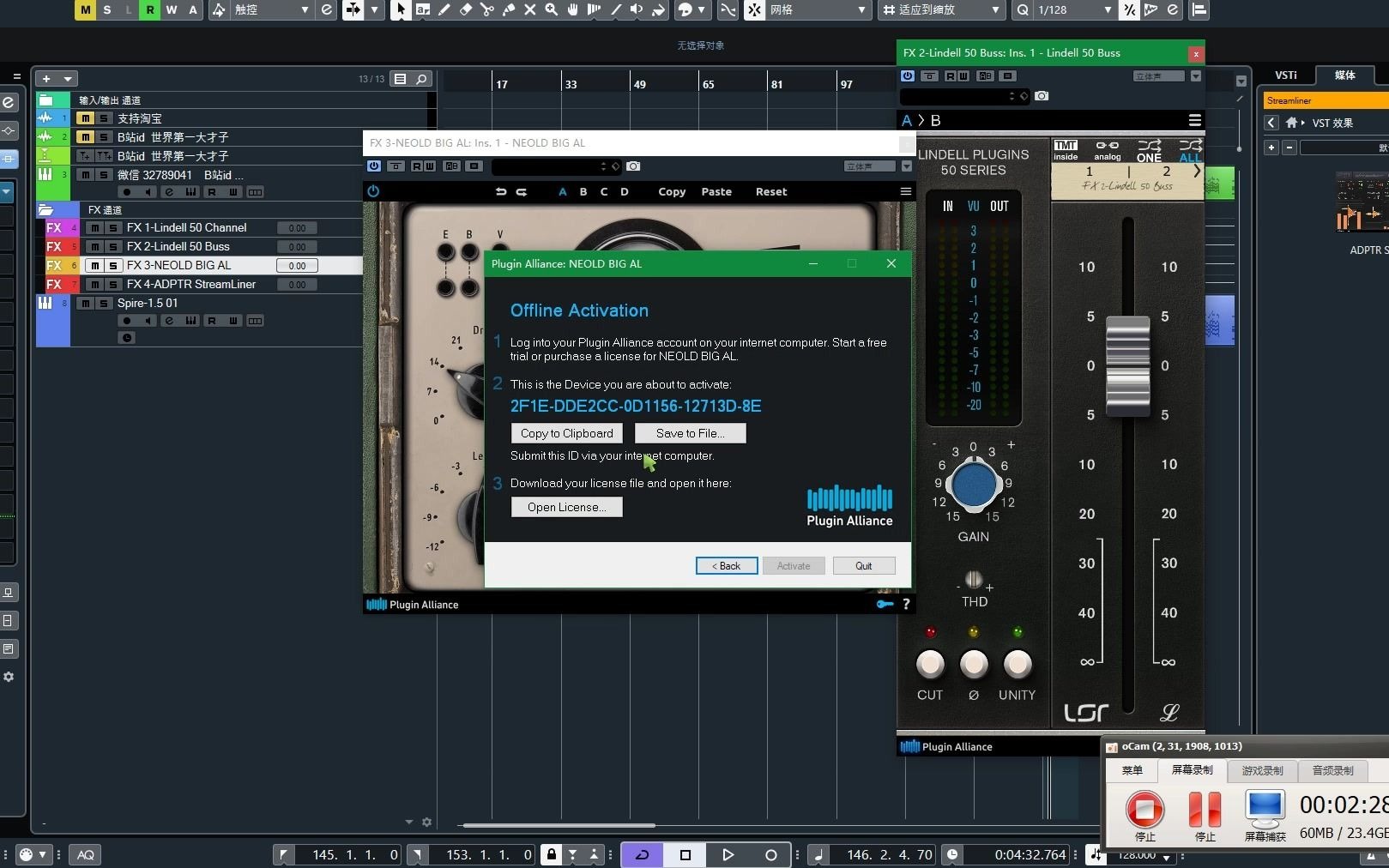The height and width of the screenshot is (868, 1389).
Task: Select the Object Selection arrow tool
Action: coord(401,10)
